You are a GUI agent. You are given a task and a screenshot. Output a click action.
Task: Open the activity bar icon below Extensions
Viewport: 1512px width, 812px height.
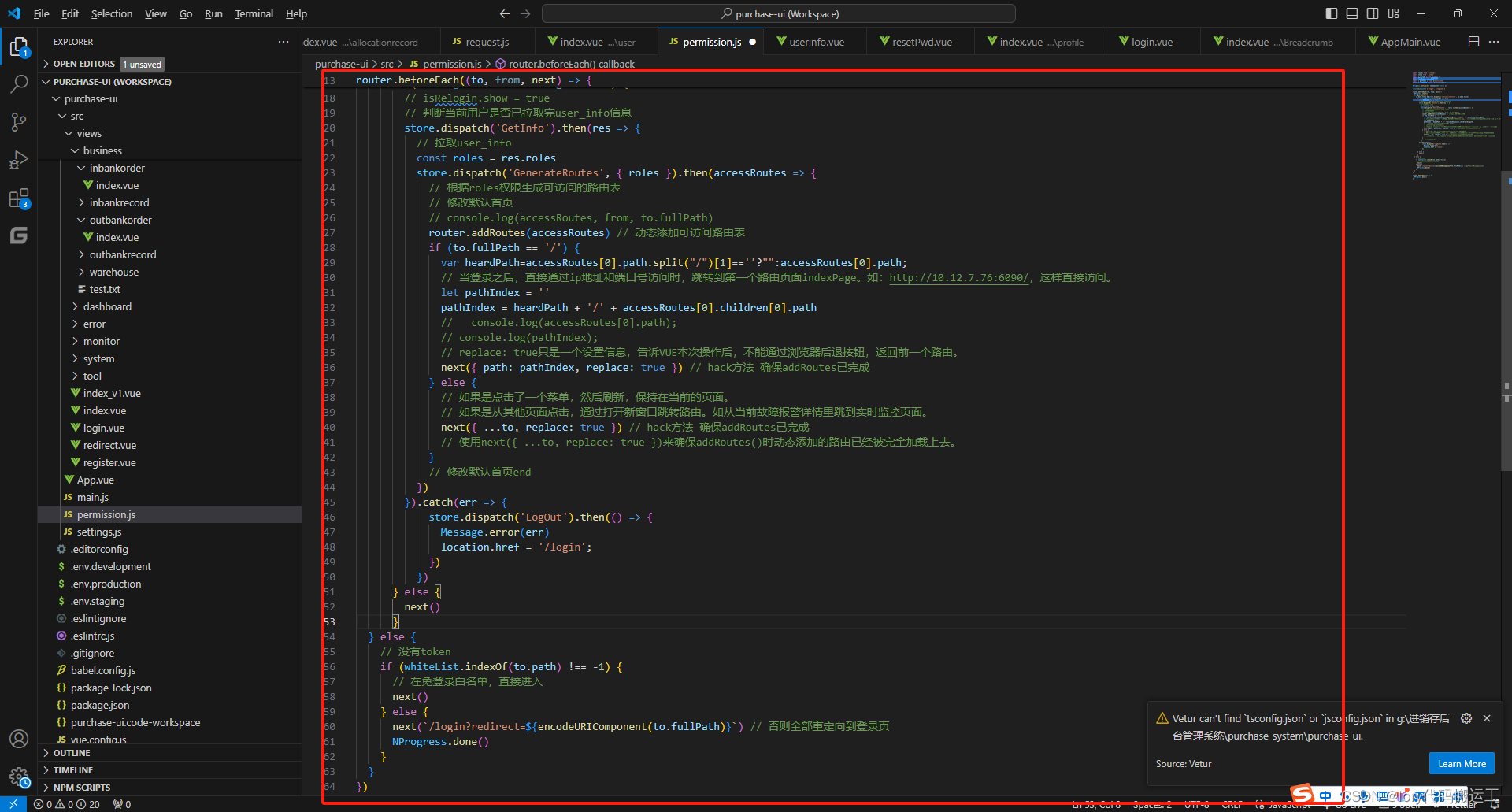(19, 235)
